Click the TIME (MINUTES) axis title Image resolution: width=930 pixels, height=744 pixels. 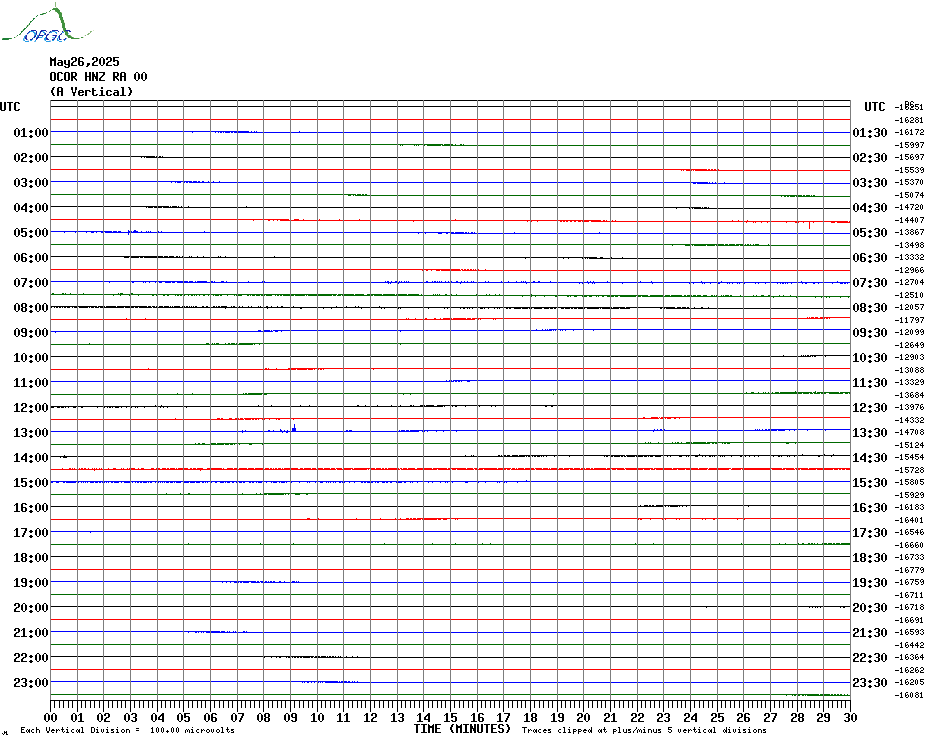point(462,729)
